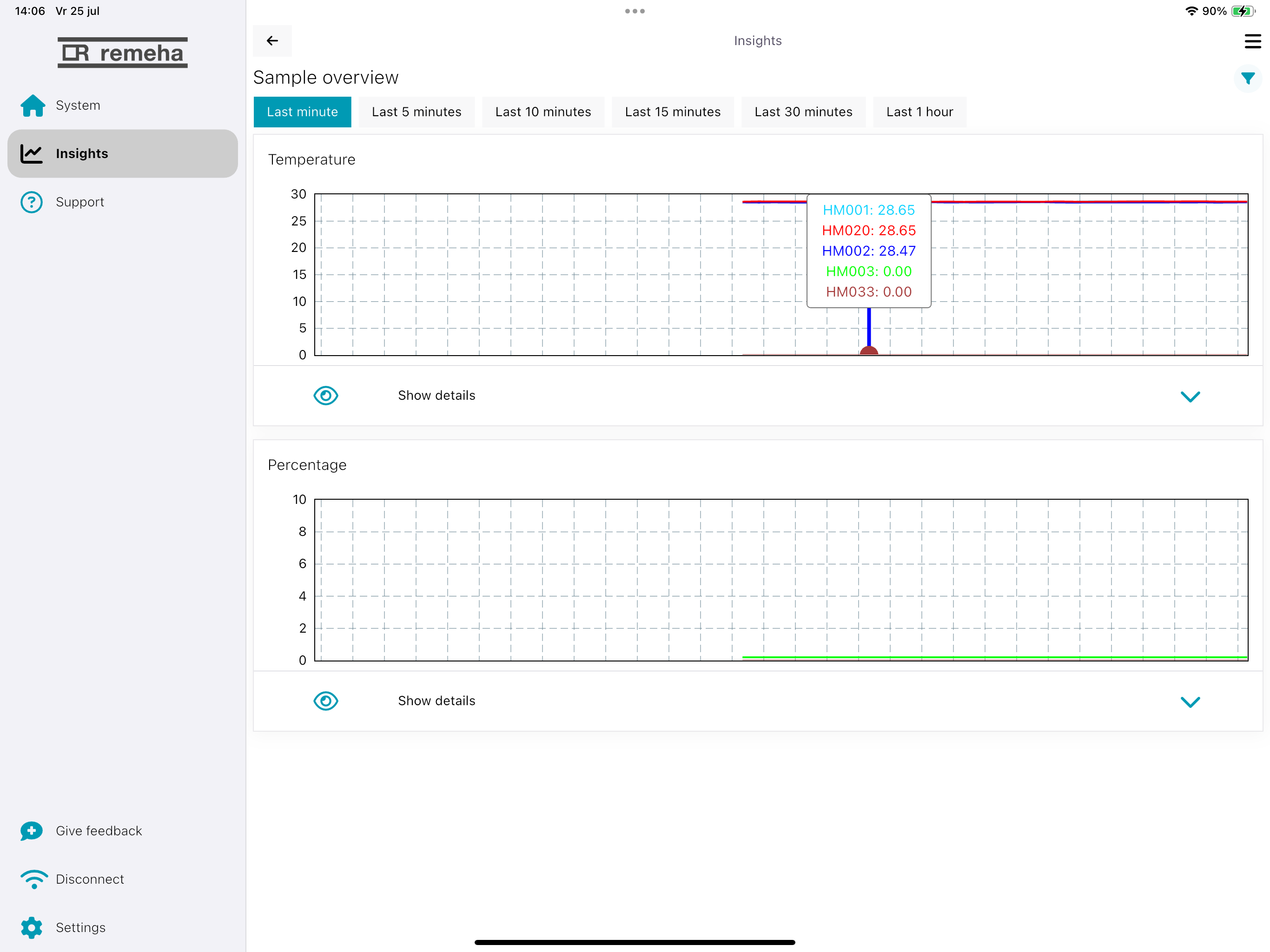The image size is (1270, 952).
Task: Open the Settings gear icon
Action: click(x=32, y=927)
